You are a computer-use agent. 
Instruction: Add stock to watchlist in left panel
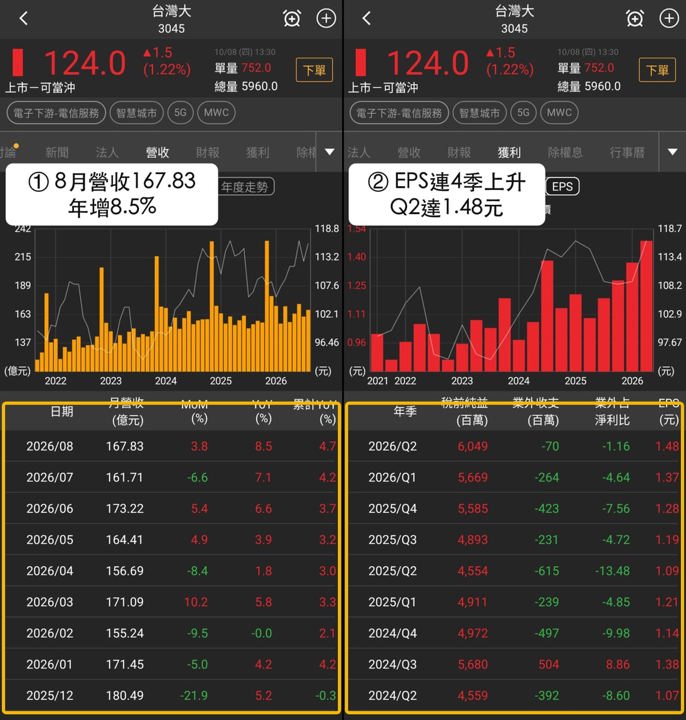click(326, 18)
